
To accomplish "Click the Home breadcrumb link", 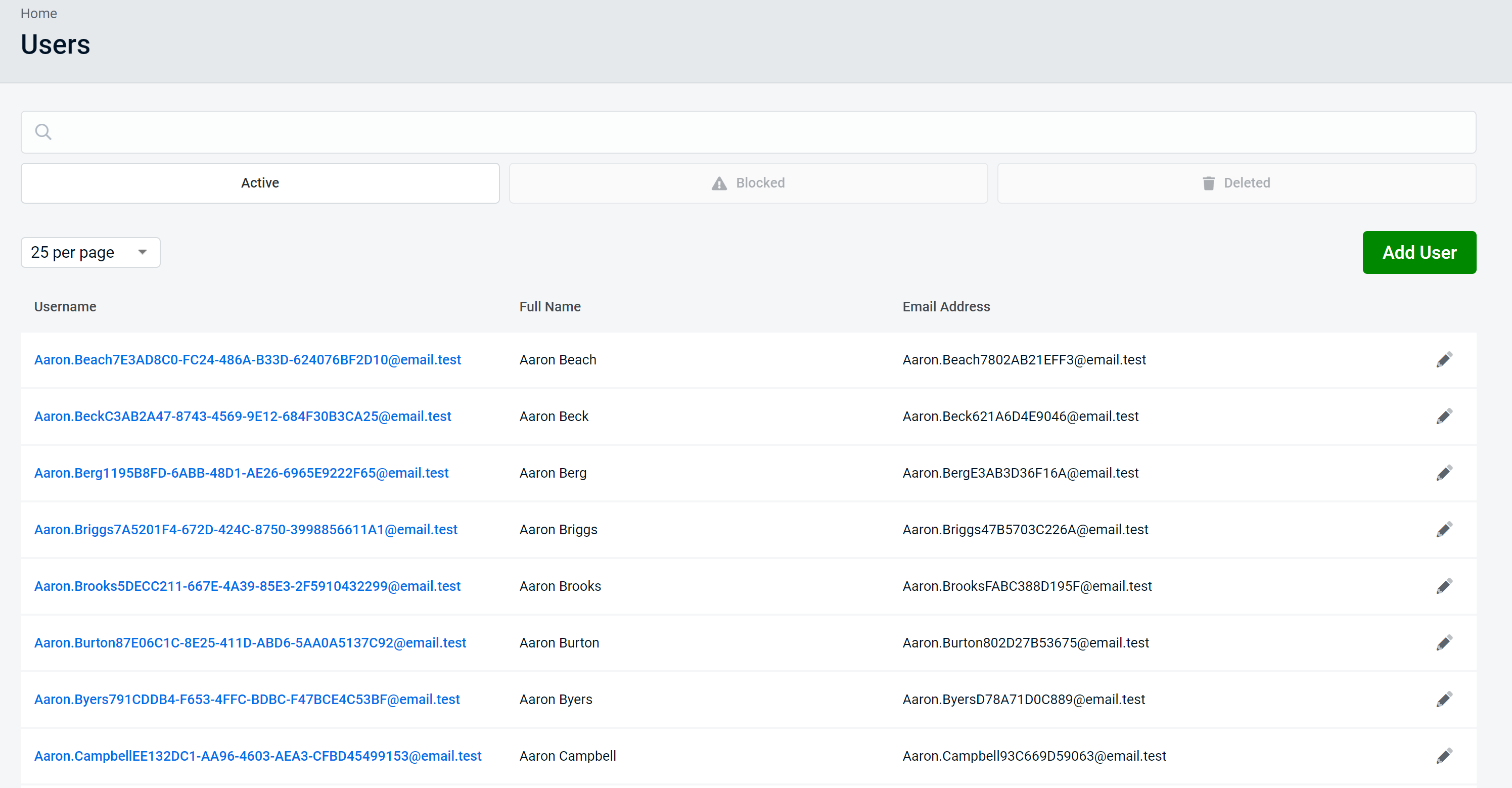I will pos(38,13).
